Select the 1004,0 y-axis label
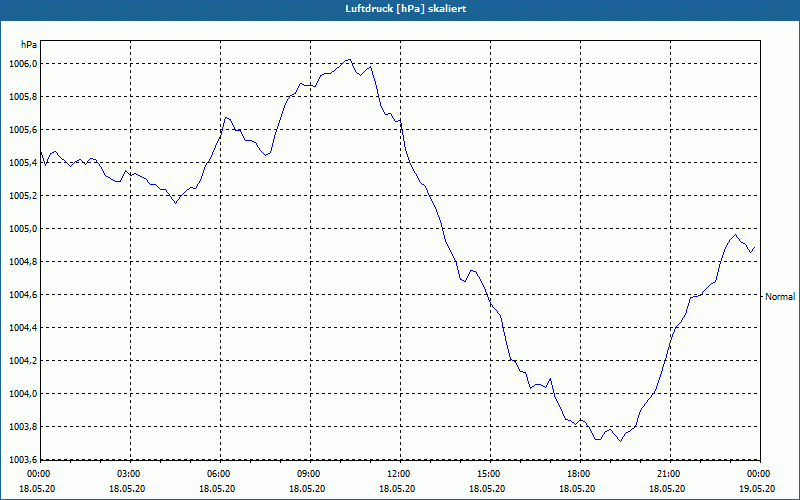 coord(23,394)
